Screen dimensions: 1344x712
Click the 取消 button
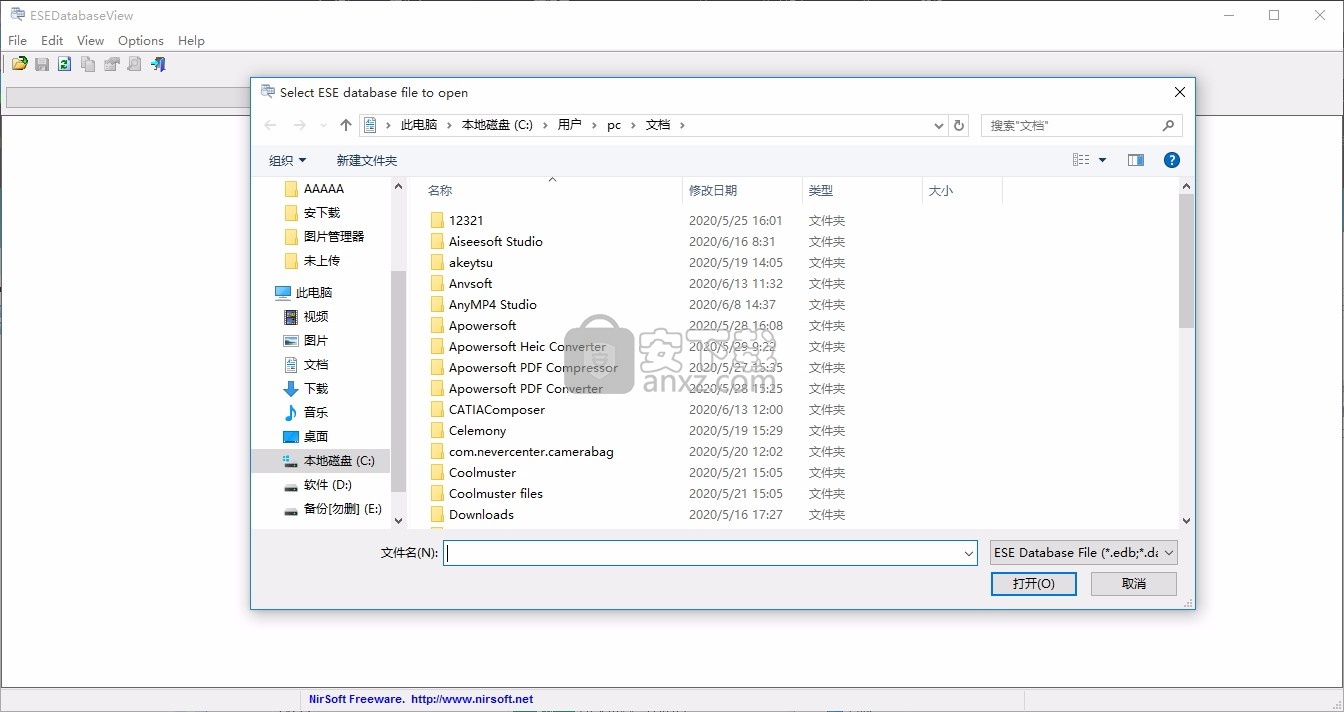point(1134,583)
